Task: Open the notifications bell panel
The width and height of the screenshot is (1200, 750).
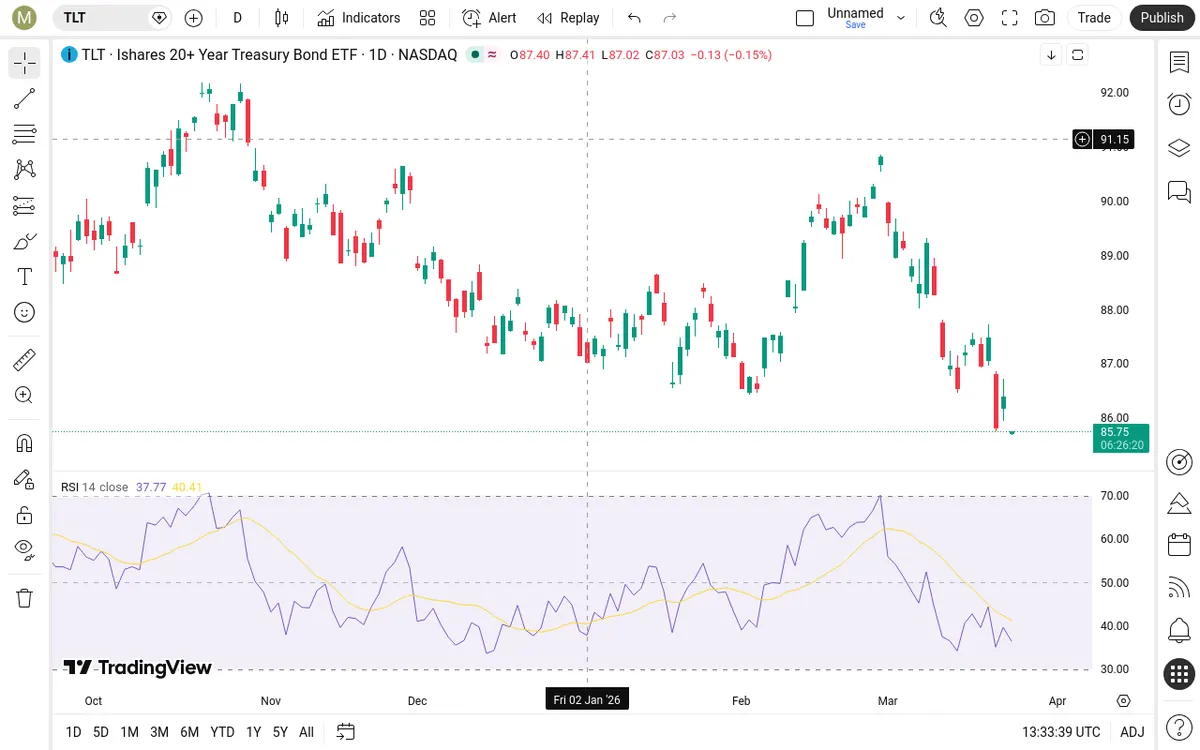Action: [1179, 631]
